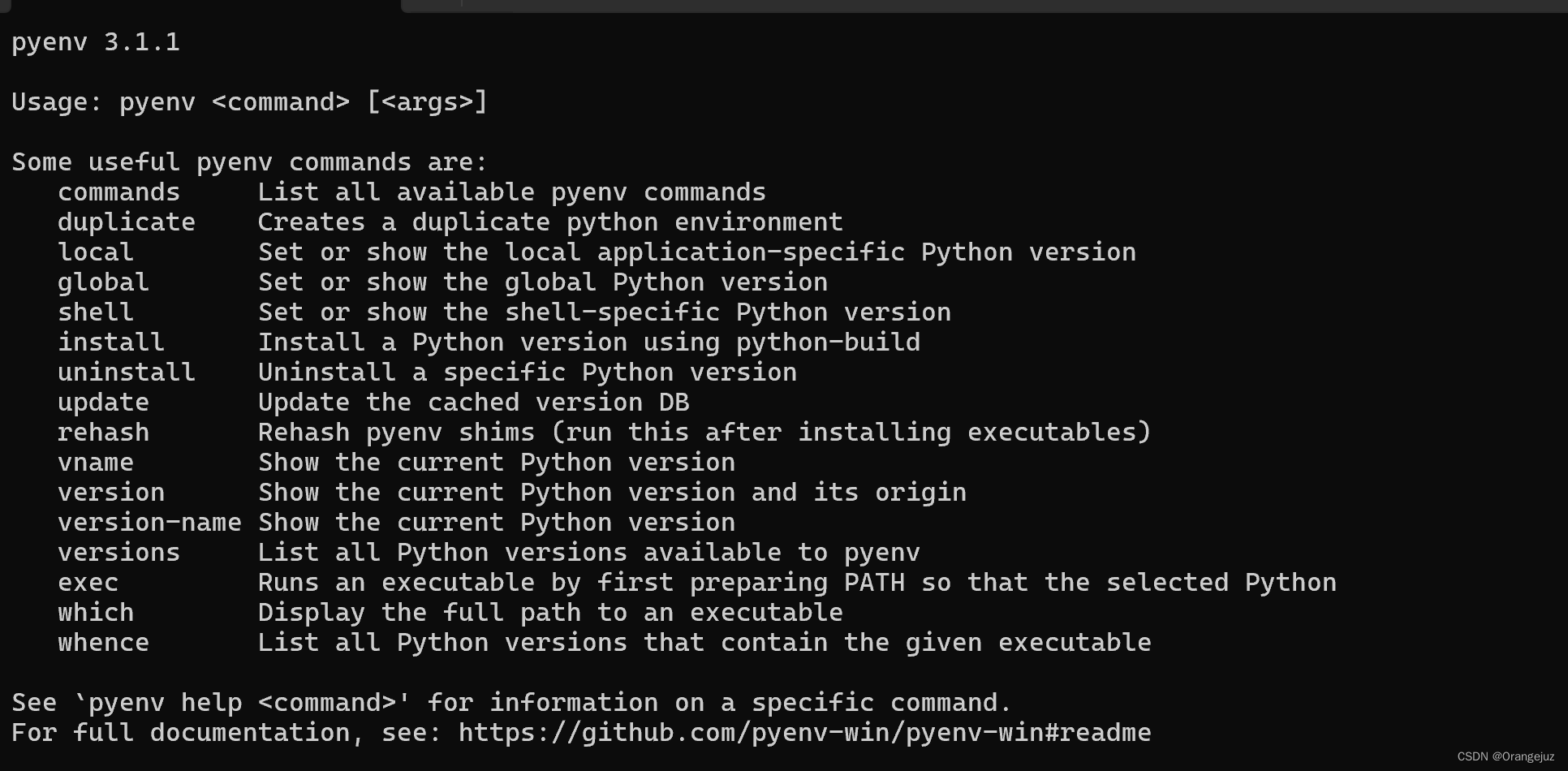The height and width of the screenshot is (771, 1568).
Task: Click the 'local' command entry
Action: coord(96,252)
